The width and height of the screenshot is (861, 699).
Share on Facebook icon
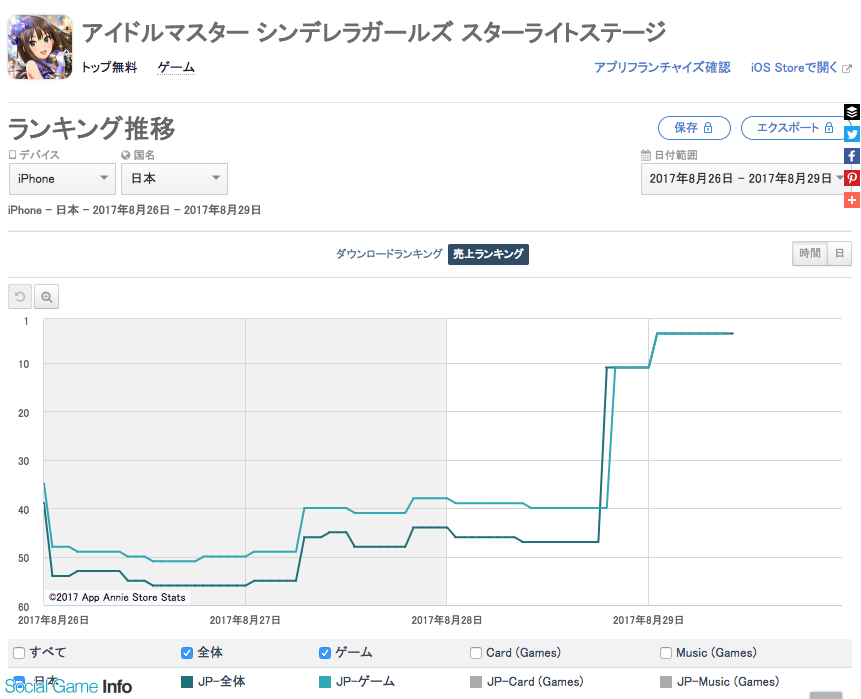pyautogui.click(x=852, y=156)
